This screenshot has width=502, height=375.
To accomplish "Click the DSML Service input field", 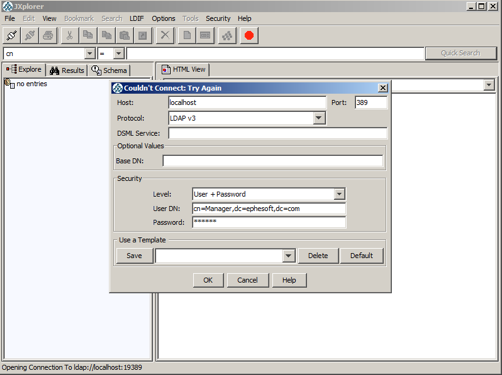I will [277, 133].
